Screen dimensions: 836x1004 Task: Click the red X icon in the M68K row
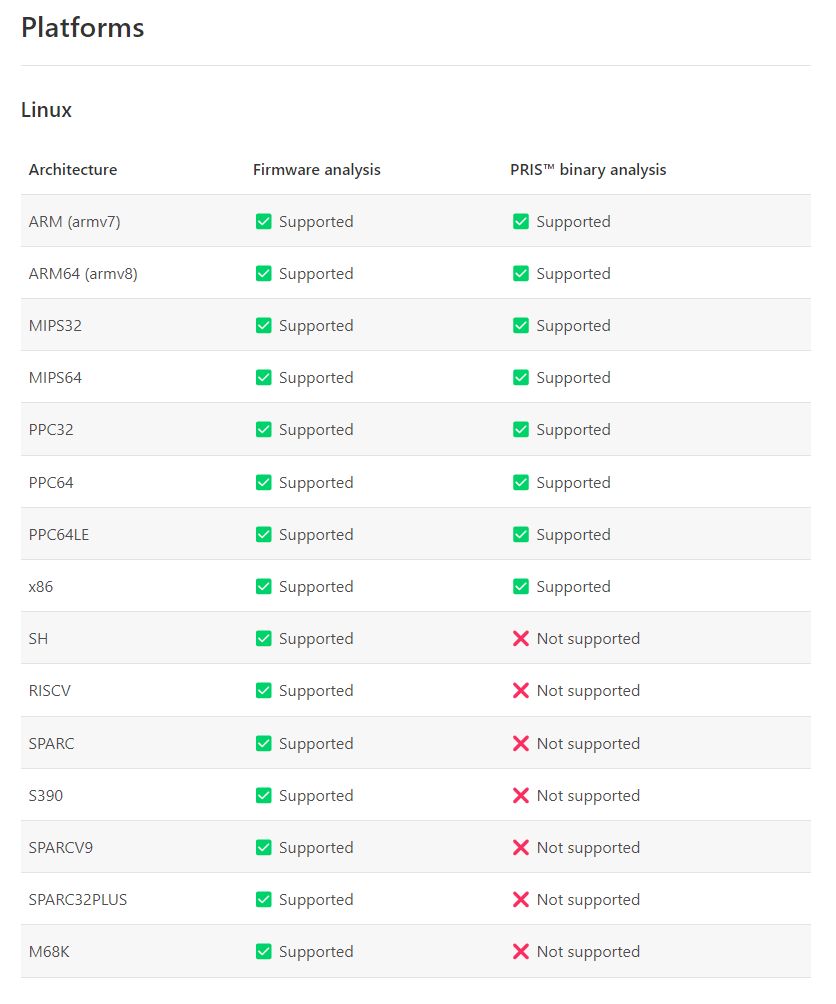click(x=520, y=951)
